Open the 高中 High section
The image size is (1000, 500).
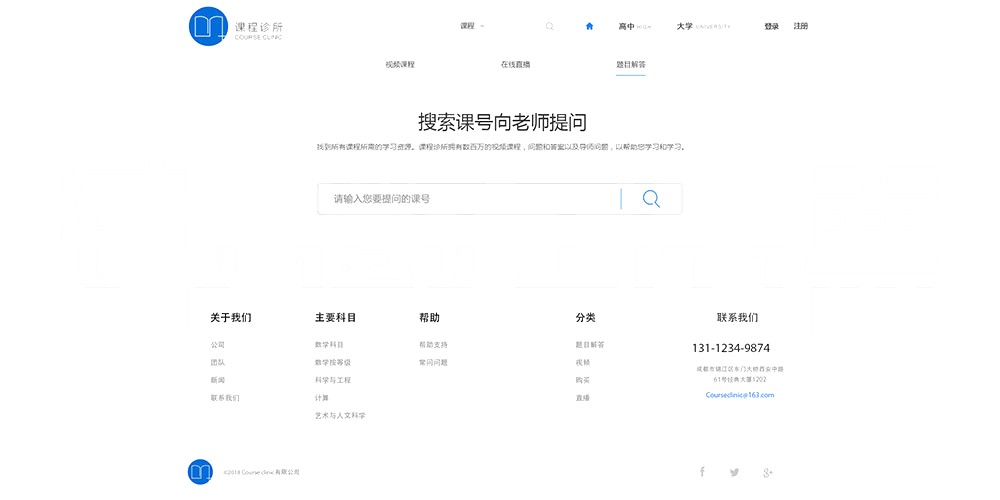pos(634,27)
